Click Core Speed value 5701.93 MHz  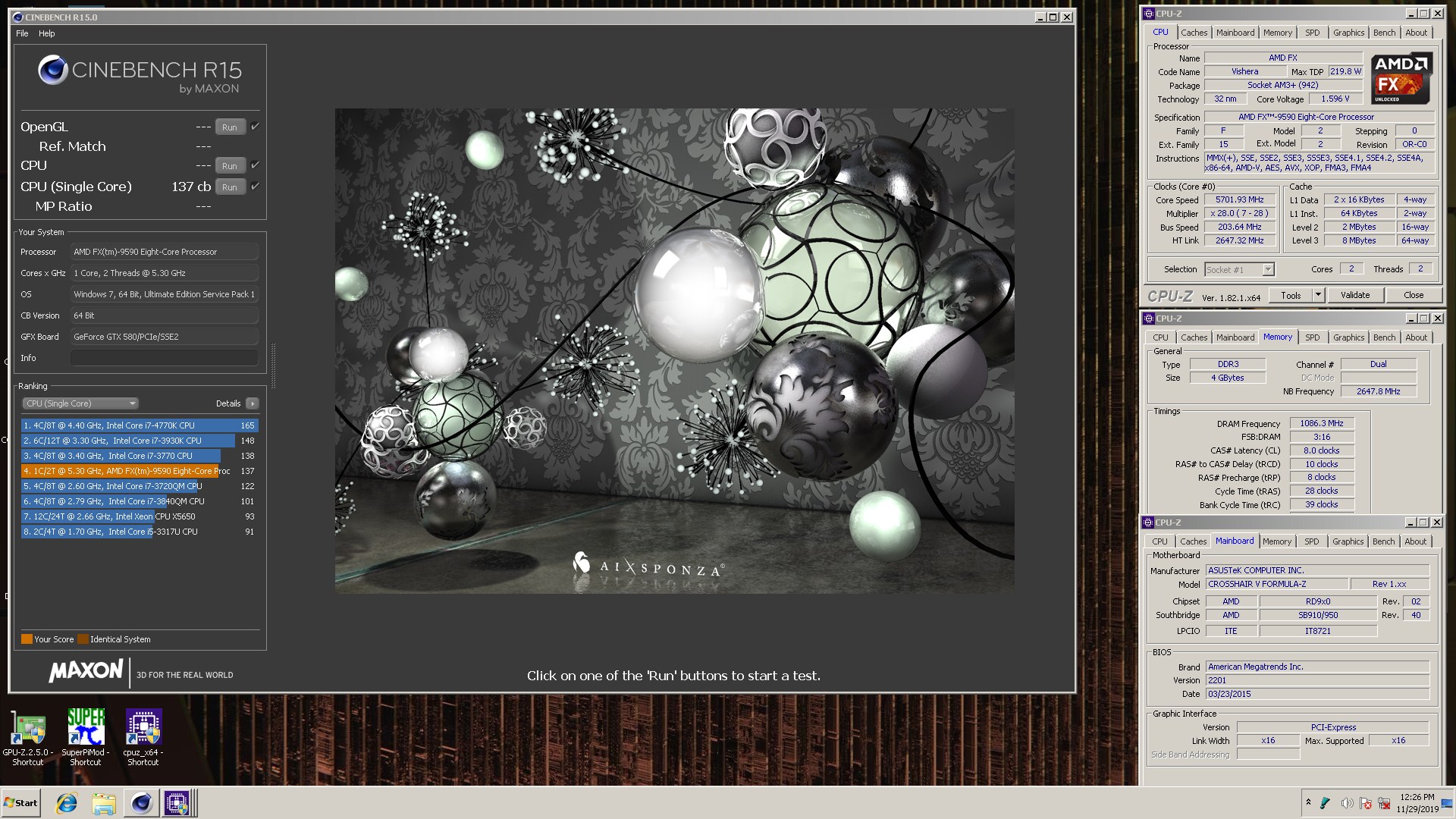tap(1240, 199)
